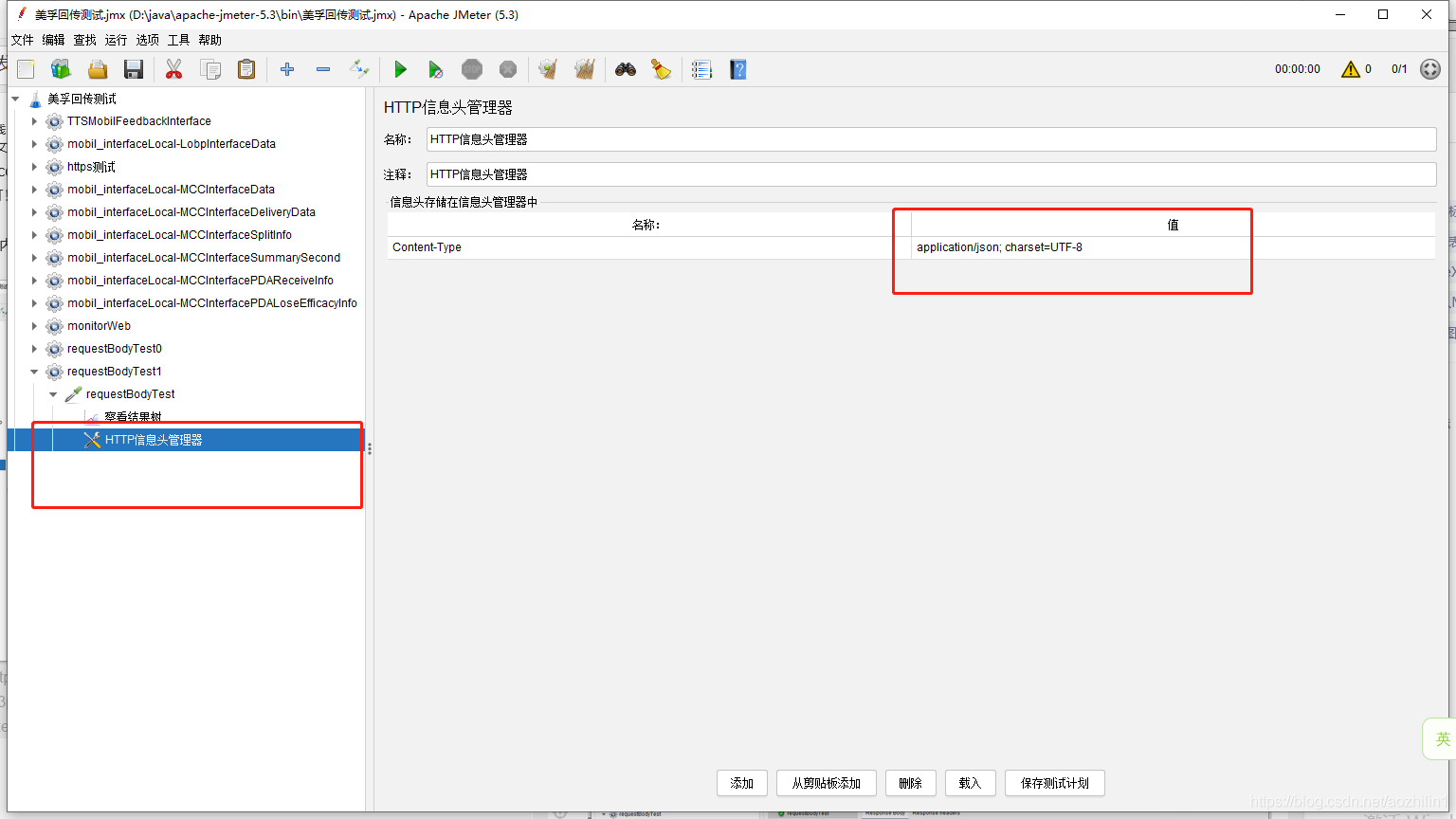Click the Shutdown test icon

point(508,69)
